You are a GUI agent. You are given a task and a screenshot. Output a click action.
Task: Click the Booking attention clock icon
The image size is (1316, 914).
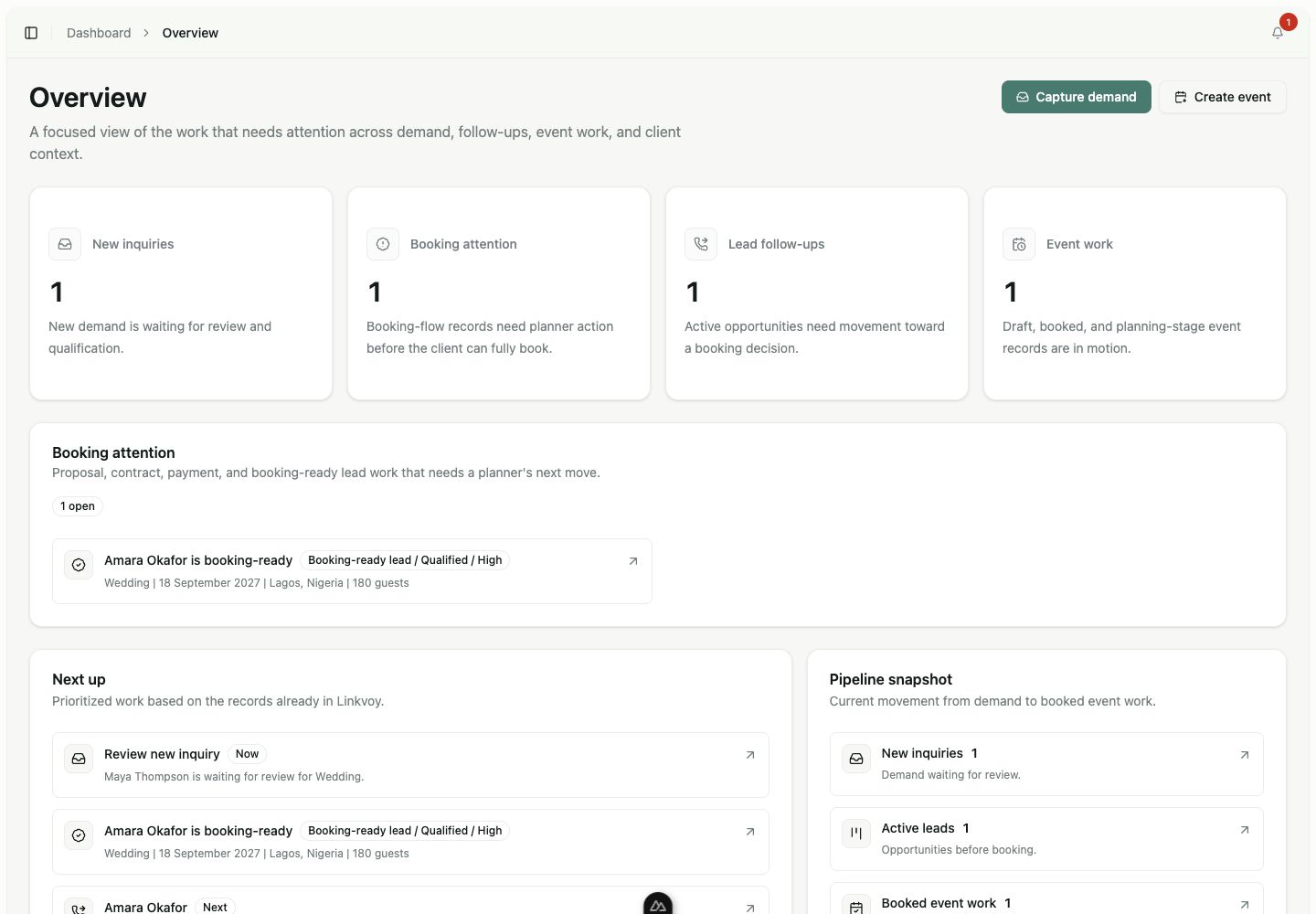click(x=383, y=244)
